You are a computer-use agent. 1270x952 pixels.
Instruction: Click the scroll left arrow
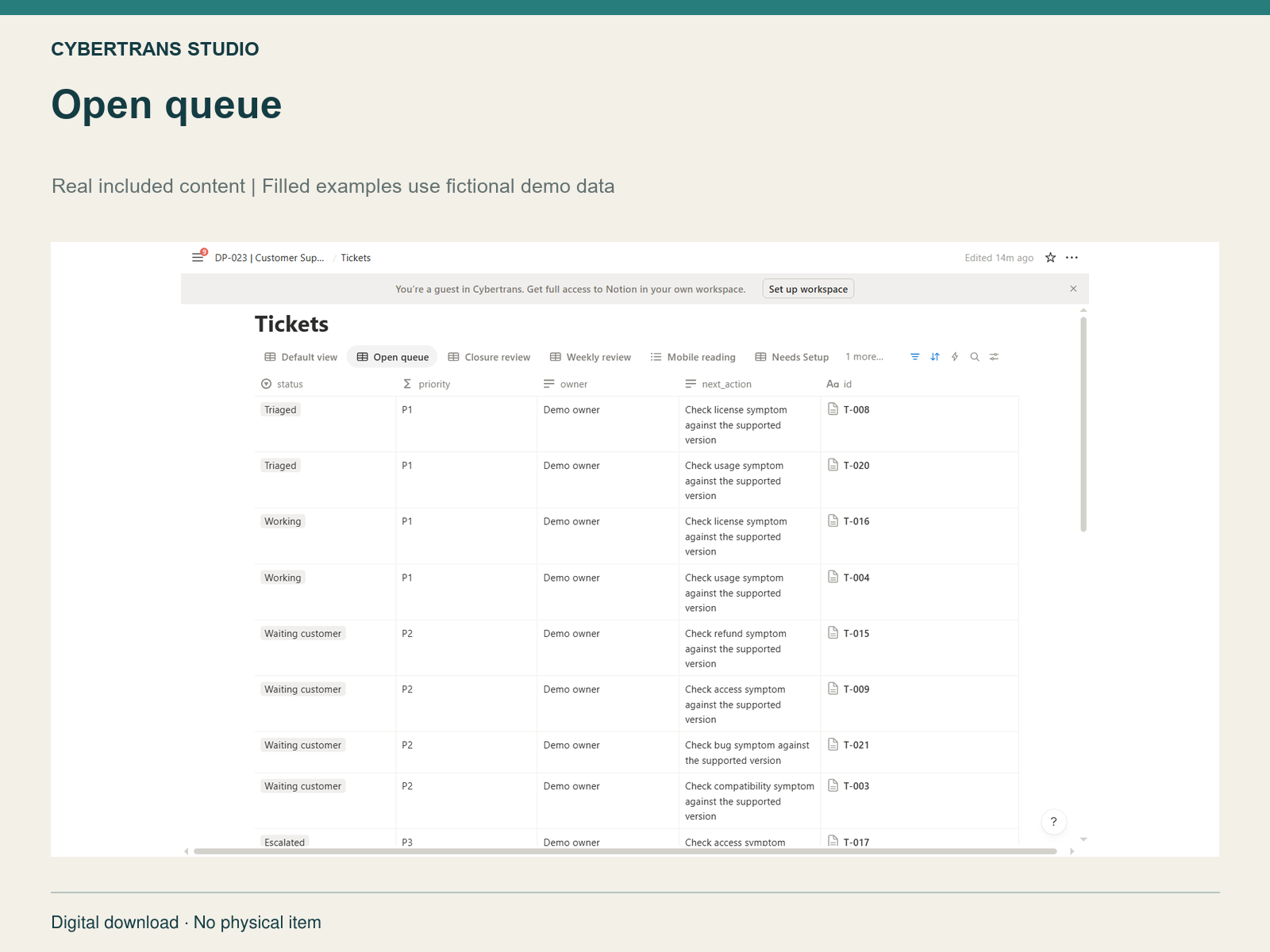click(187, 851)
